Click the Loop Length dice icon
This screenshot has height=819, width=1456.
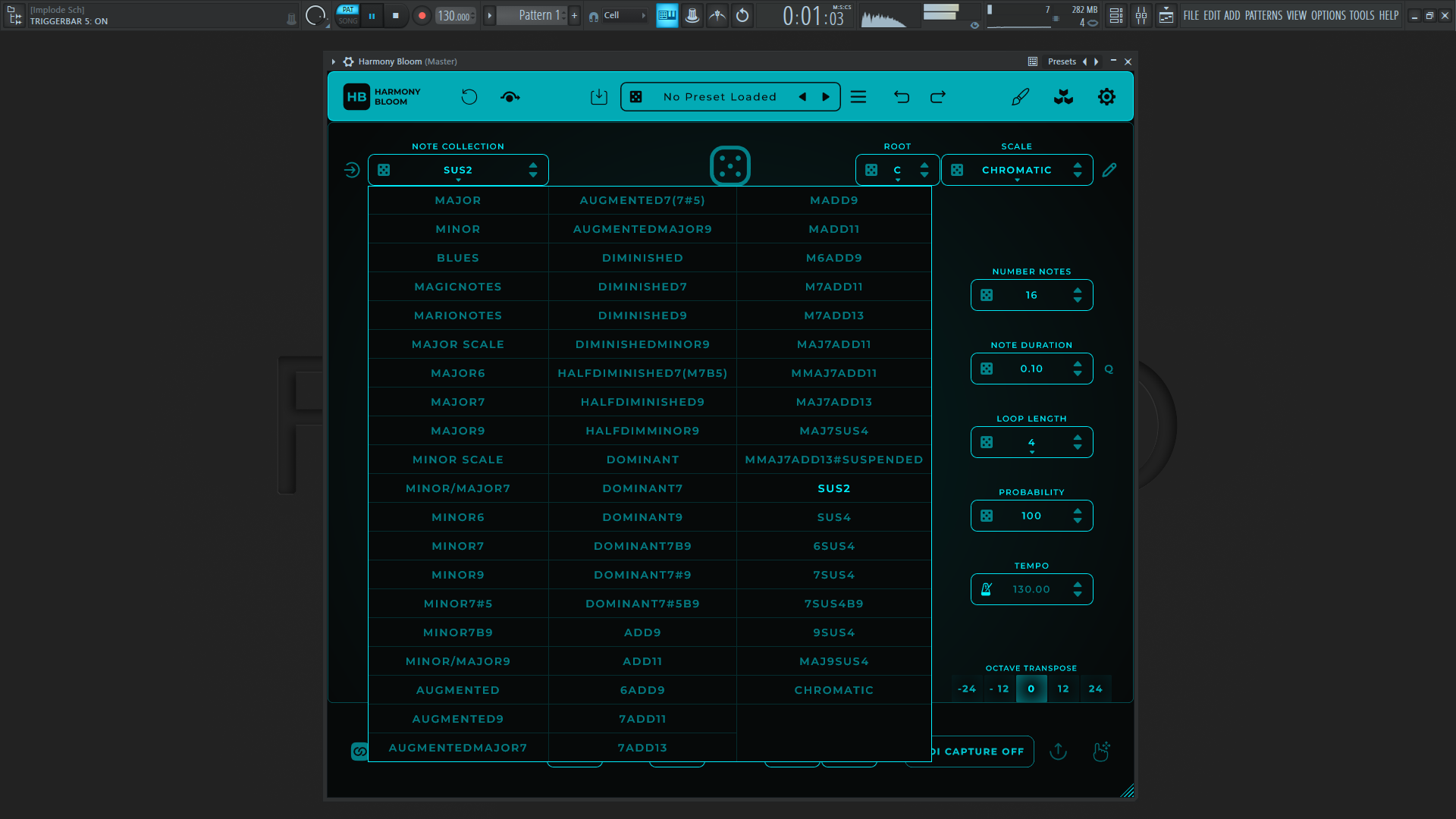click(987, 442)
